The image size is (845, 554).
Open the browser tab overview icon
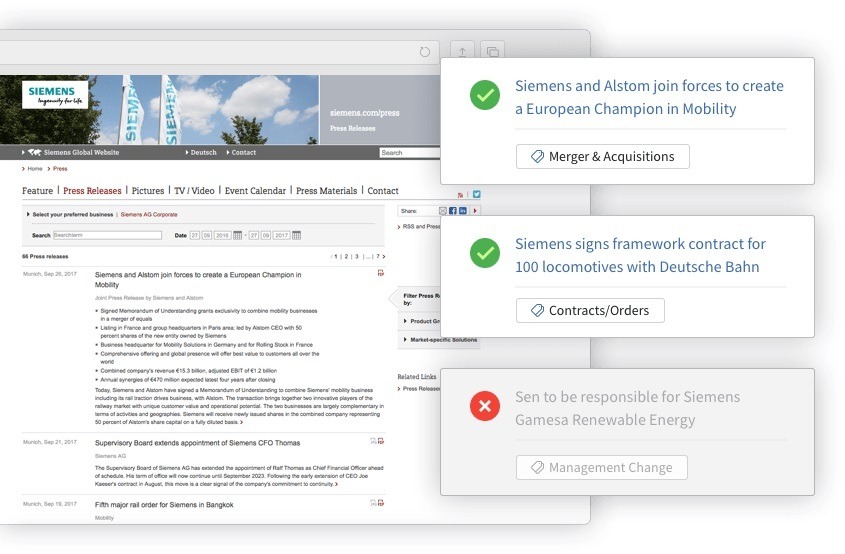click(493, 52)
